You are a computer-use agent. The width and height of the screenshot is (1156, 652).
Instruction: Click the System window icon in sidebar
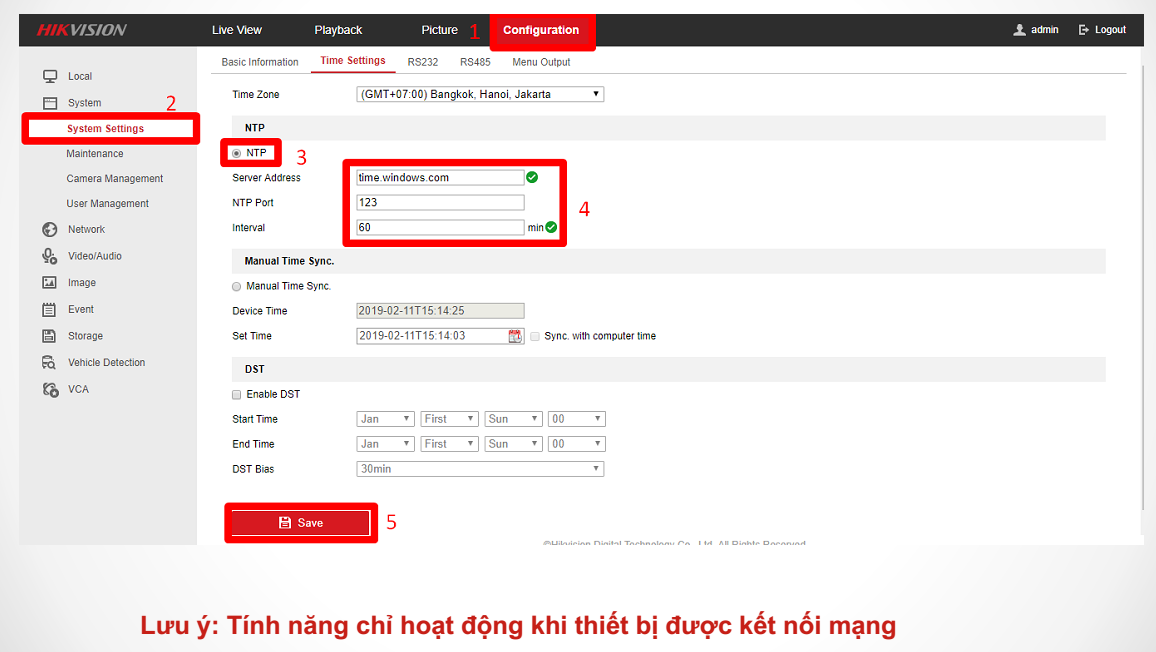click(50, 103)
